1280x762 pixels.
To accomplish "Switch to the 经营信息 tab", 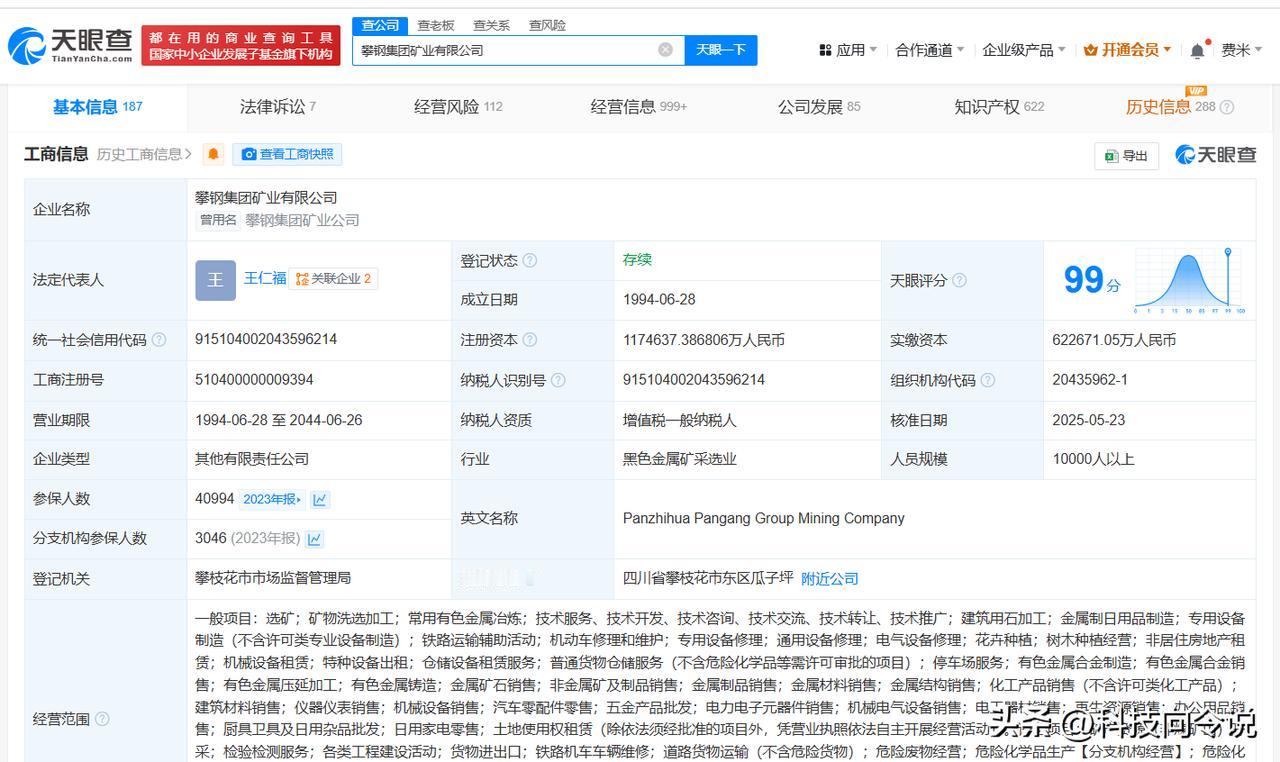I will (639, 107).
